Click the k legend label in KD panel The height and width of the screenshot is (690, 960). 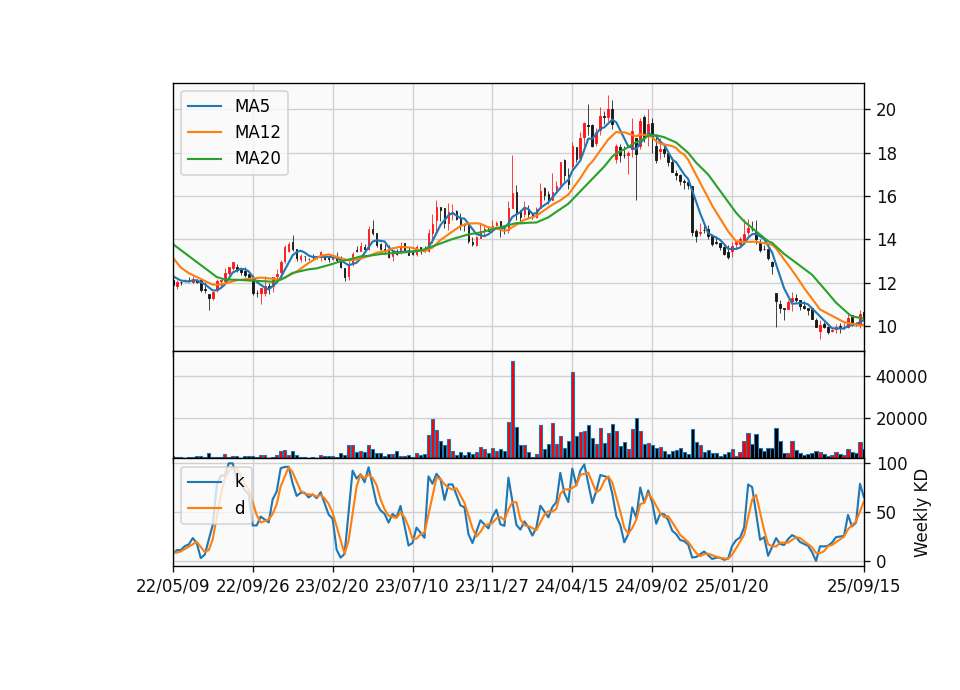[239, 482]
